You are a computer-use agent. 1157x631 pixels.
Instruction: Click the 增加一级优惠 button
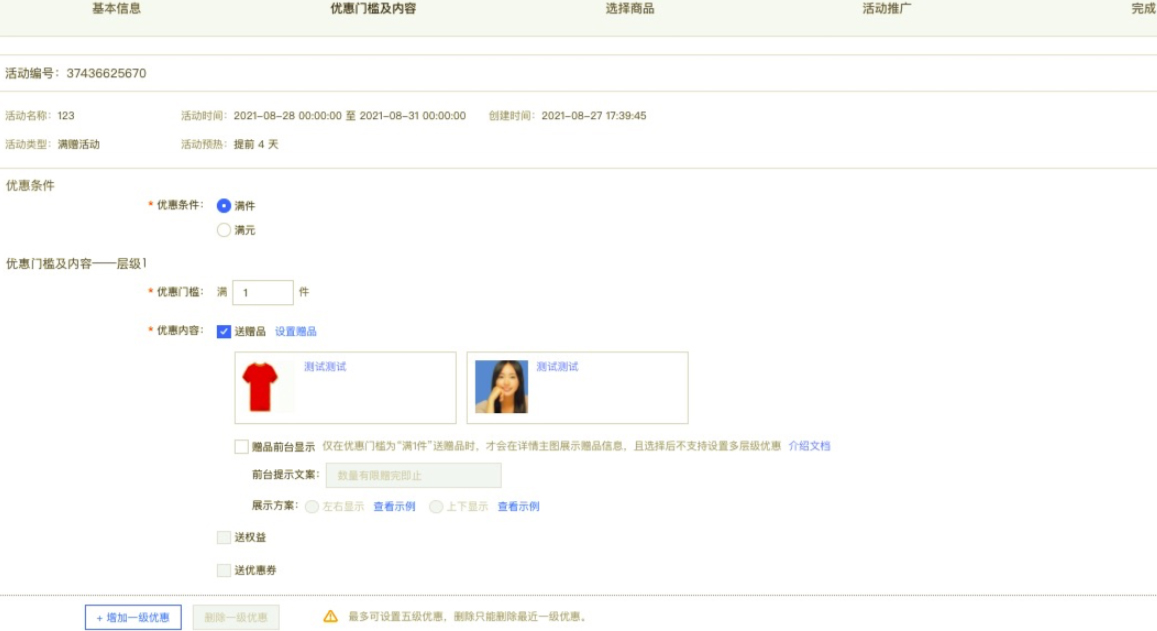coord(133,618)
